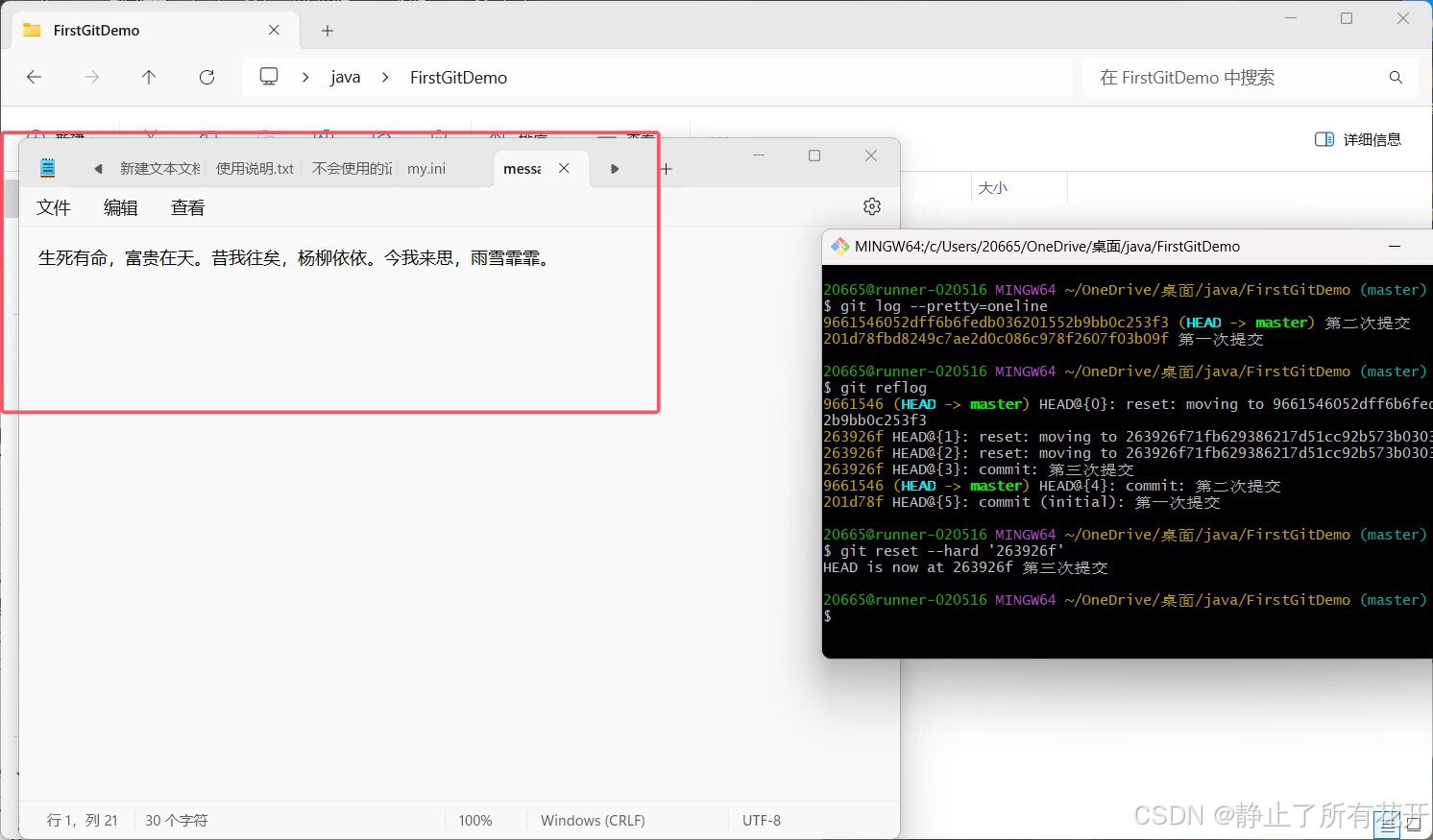This screenshot has width=1433, height=840.
Task: Click the 第一次提交 commit hash line in git log
Action: [1043, 339]
